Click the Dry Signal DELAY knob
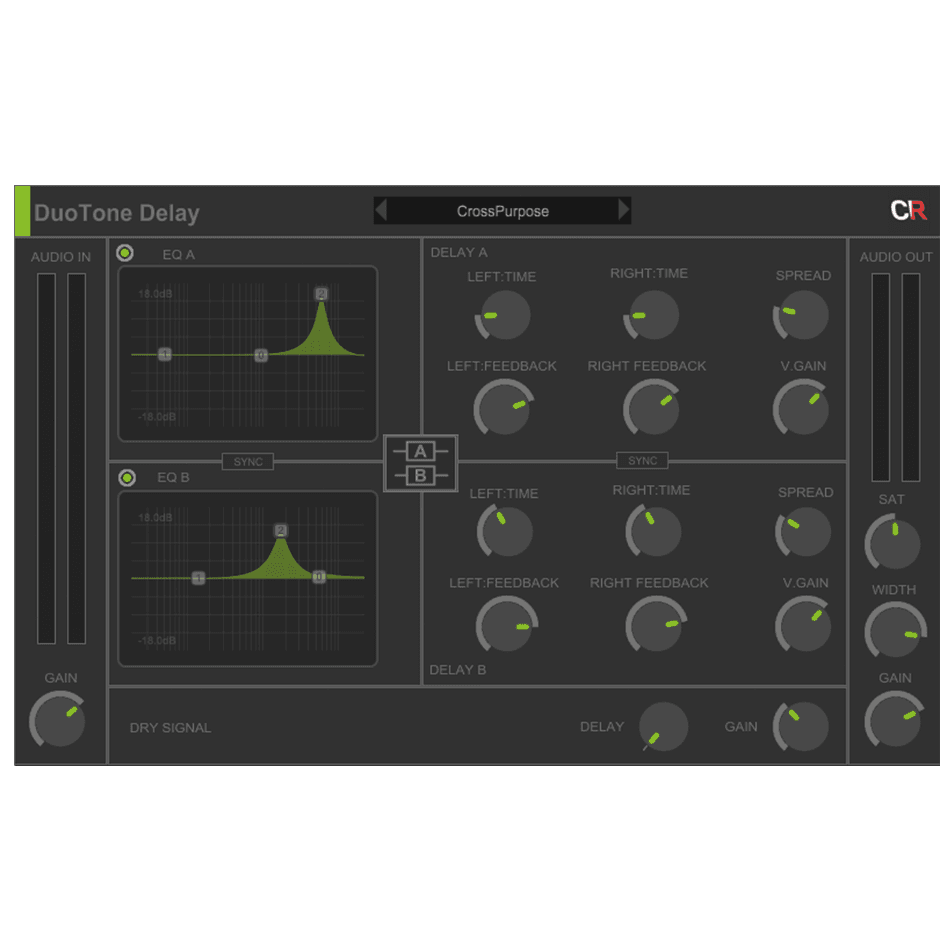The height and width of the screenshot is (950, 950). (663, 727)
